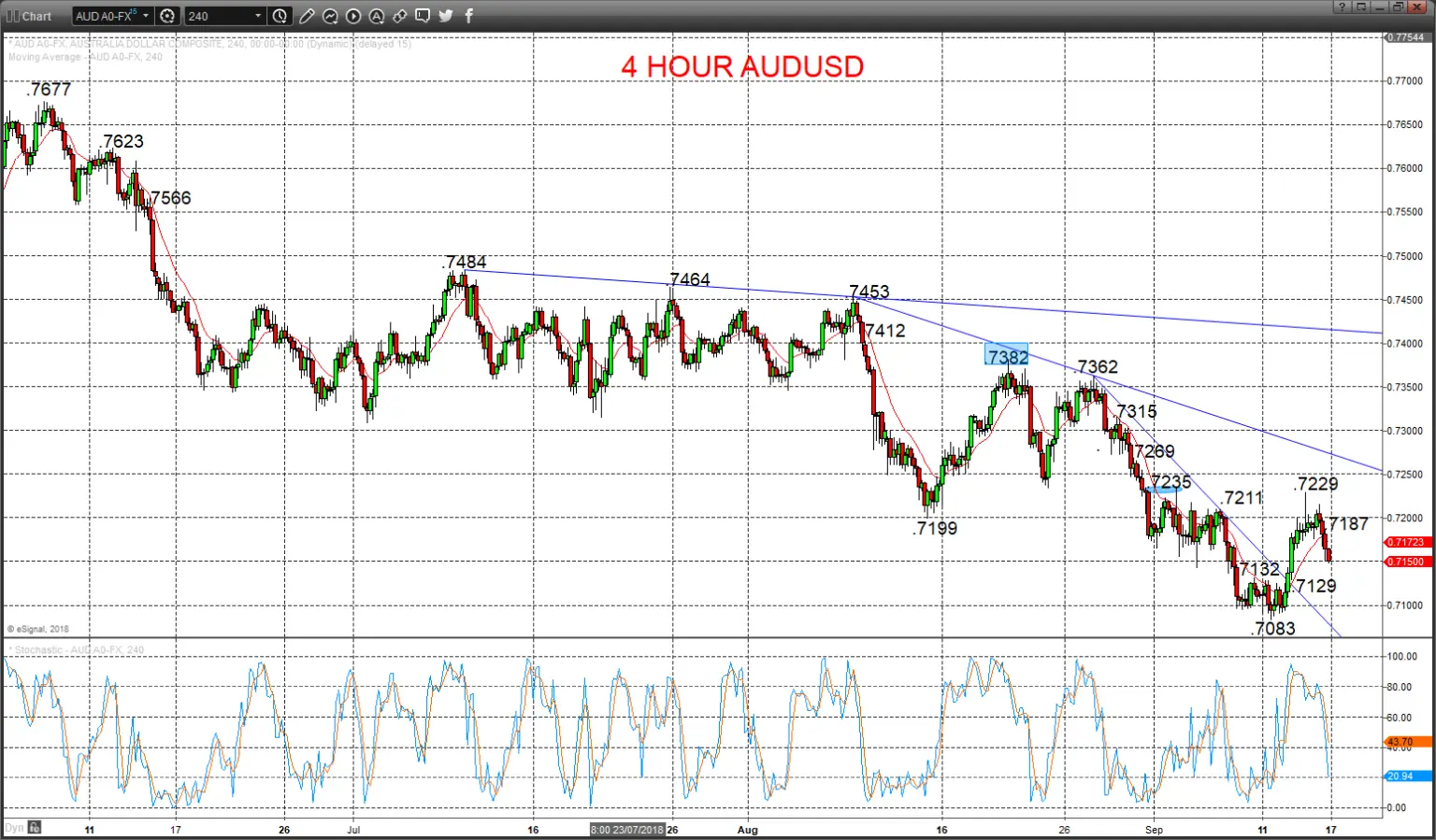Click the 8:00 23/07/2018 time axis marker
1436x840 pixels.
(627, 830)
